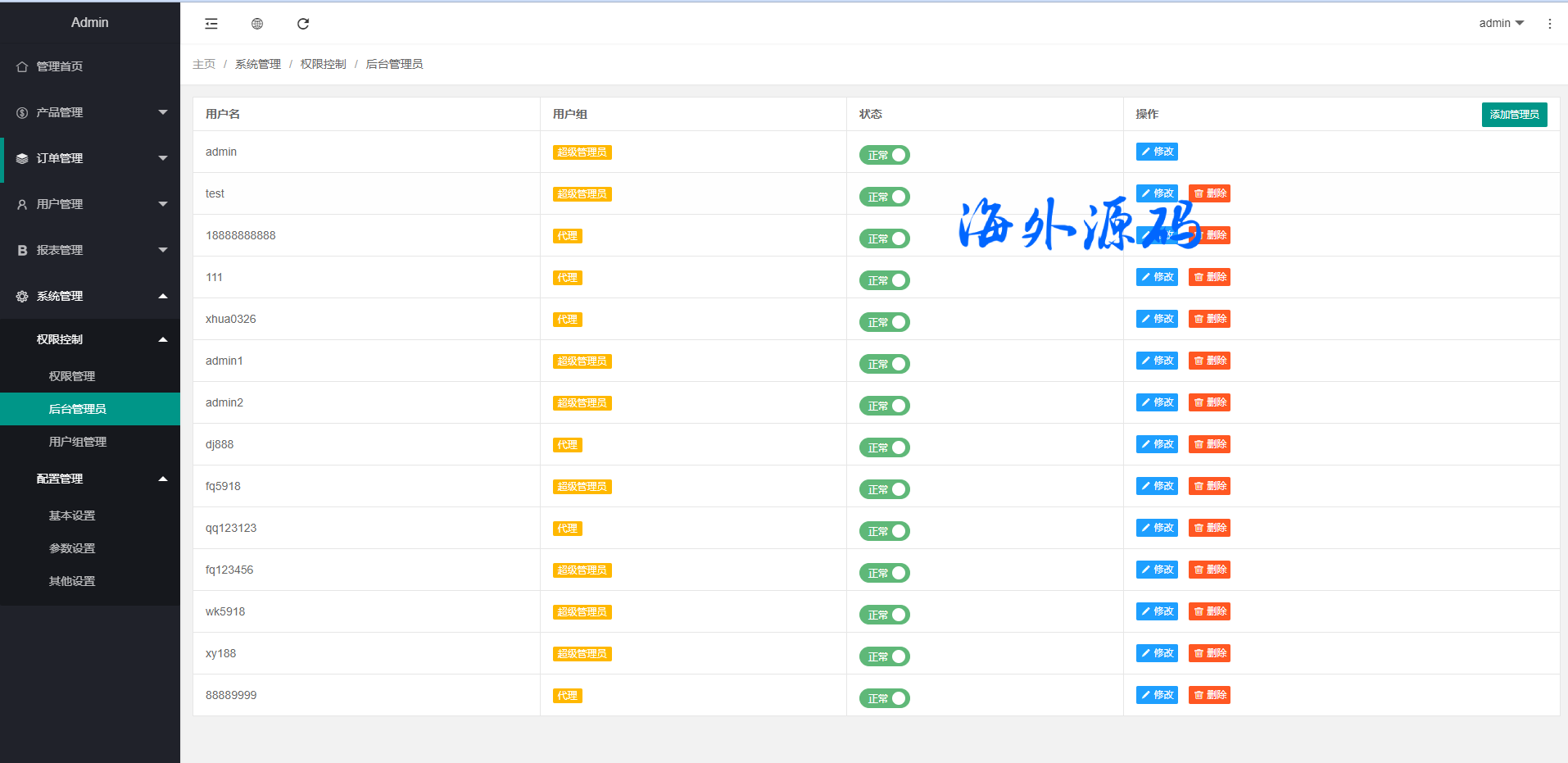Click the refresh icon in top toolbar
This screenshot has width=1568, height=763.
click(303, 24)
